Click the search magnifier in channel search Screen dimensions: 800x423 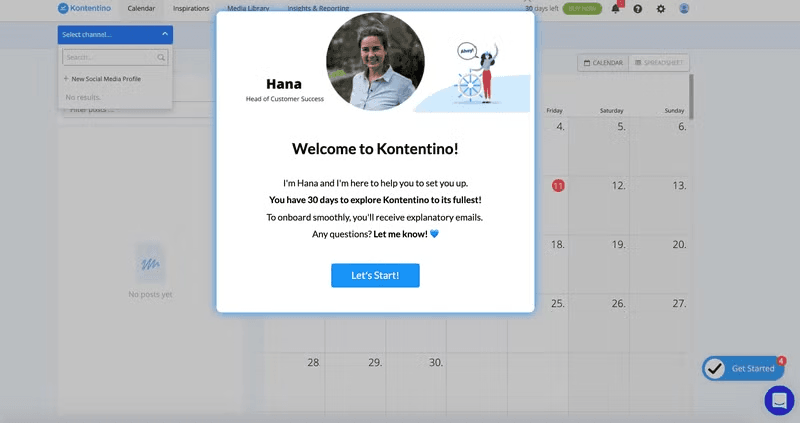[161, 58]
